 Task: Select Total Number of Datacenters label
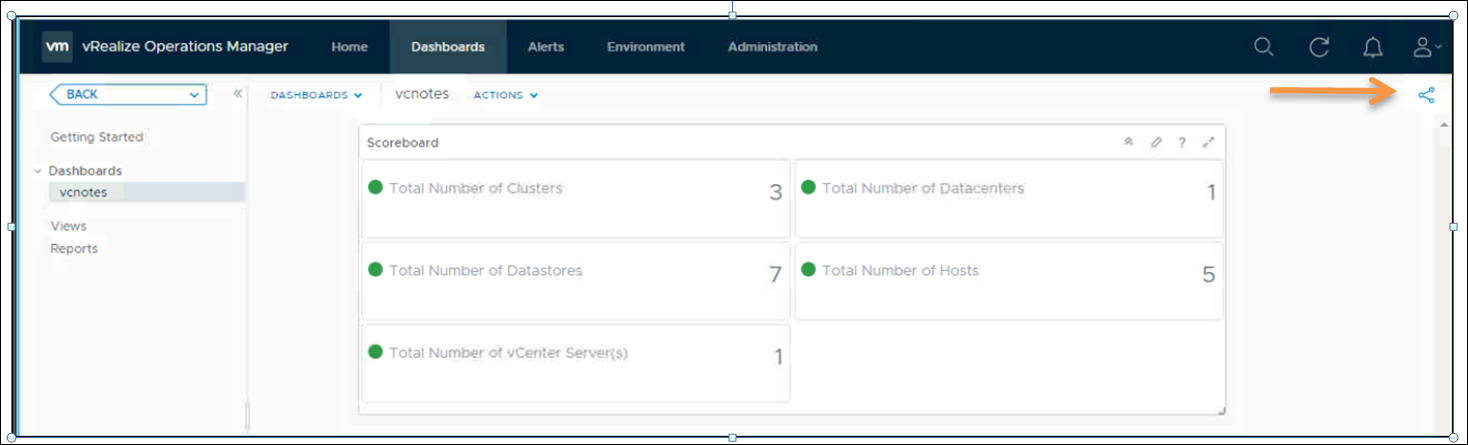(923, 188)
